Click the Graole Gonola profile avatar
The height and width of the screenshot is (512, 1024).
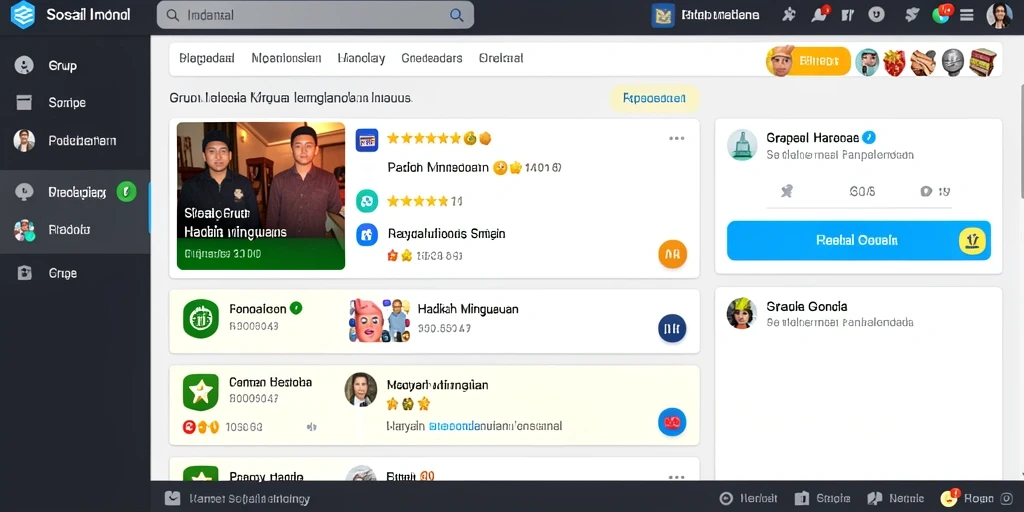click(x=742, y=313)
